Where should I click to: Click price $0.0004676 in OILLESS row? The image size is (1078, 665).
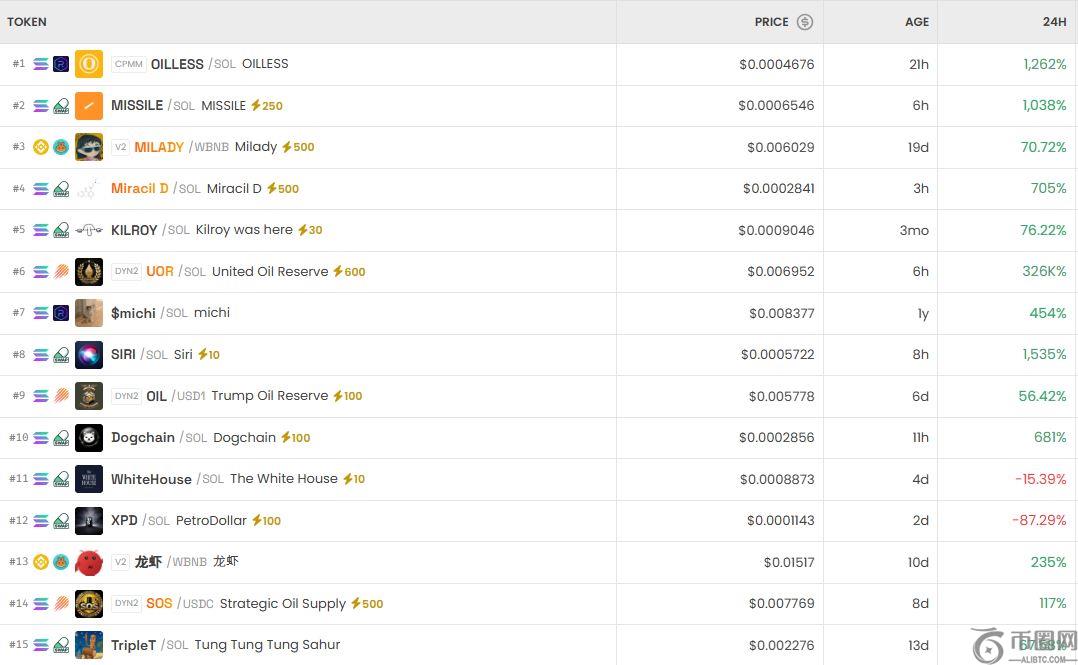point(776,65)
